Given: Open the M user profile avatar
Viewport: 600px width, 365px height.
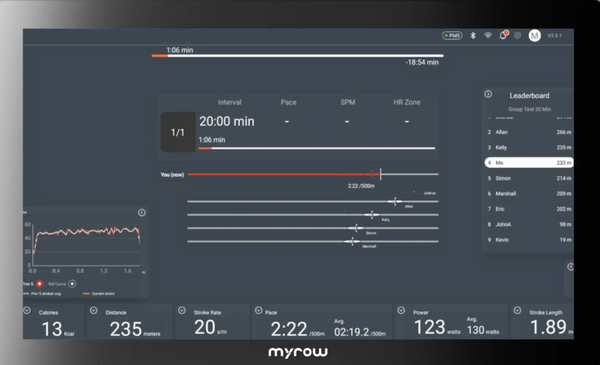Looking at the screenshot, I should click(535, 36).
